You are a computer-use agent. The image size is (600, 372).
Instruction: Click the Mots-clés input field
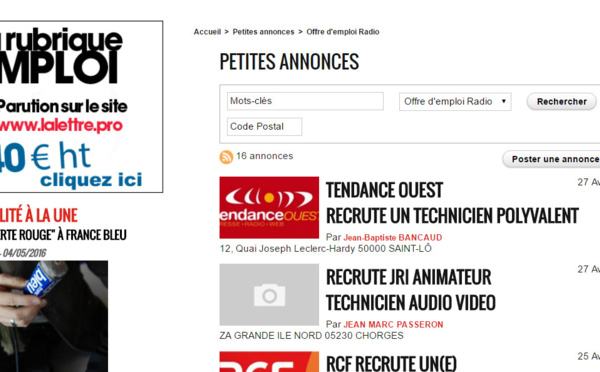pos(305,101)
